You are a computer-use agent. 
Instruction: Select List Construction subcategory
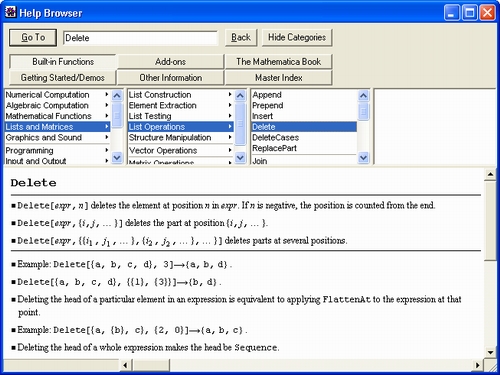(x=181, y=95)
